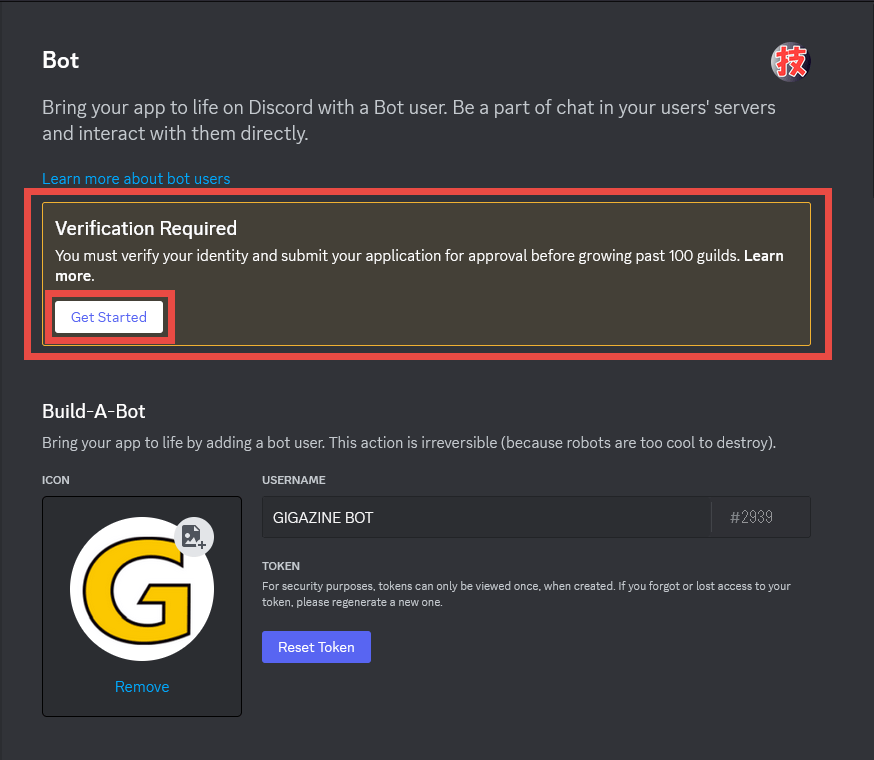Viewport: 874px width, 760px height.
Task: Focus the GIGAZINE BOT username field
Action: point(486,517)
